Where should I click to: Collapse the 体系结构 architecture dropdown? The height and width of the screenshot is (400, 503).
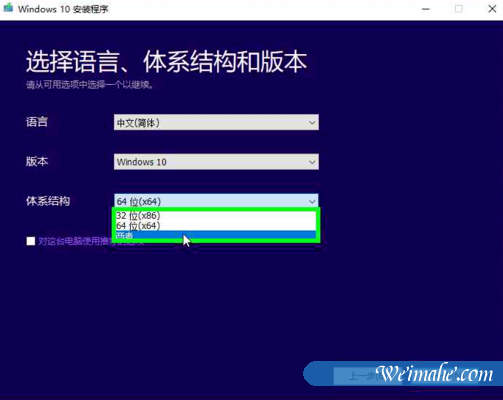click(x=216, y=201)
